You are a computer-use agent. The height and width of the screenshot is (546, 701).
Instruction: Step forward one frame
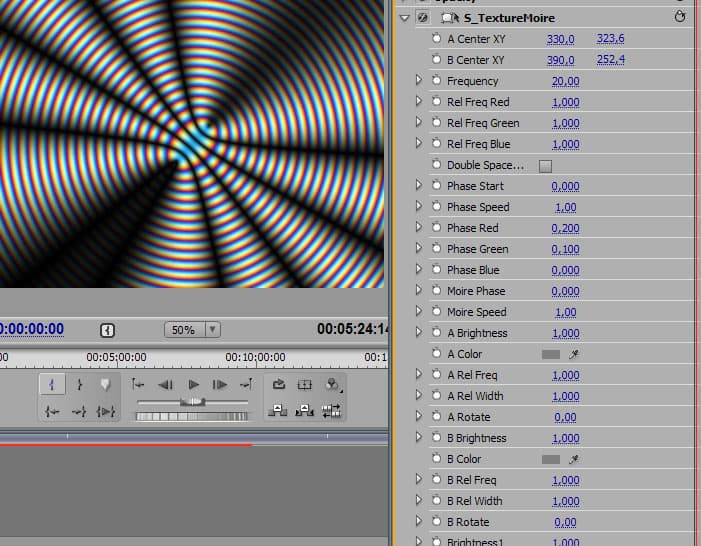220,385
